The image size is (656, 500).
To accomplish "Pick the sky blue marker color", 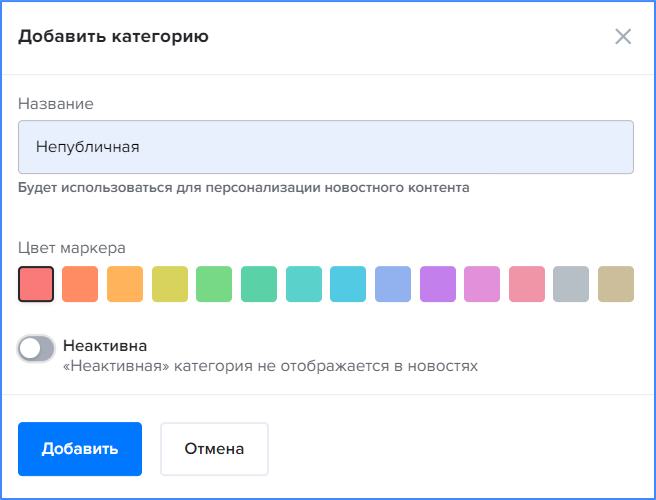I will 348,284.
